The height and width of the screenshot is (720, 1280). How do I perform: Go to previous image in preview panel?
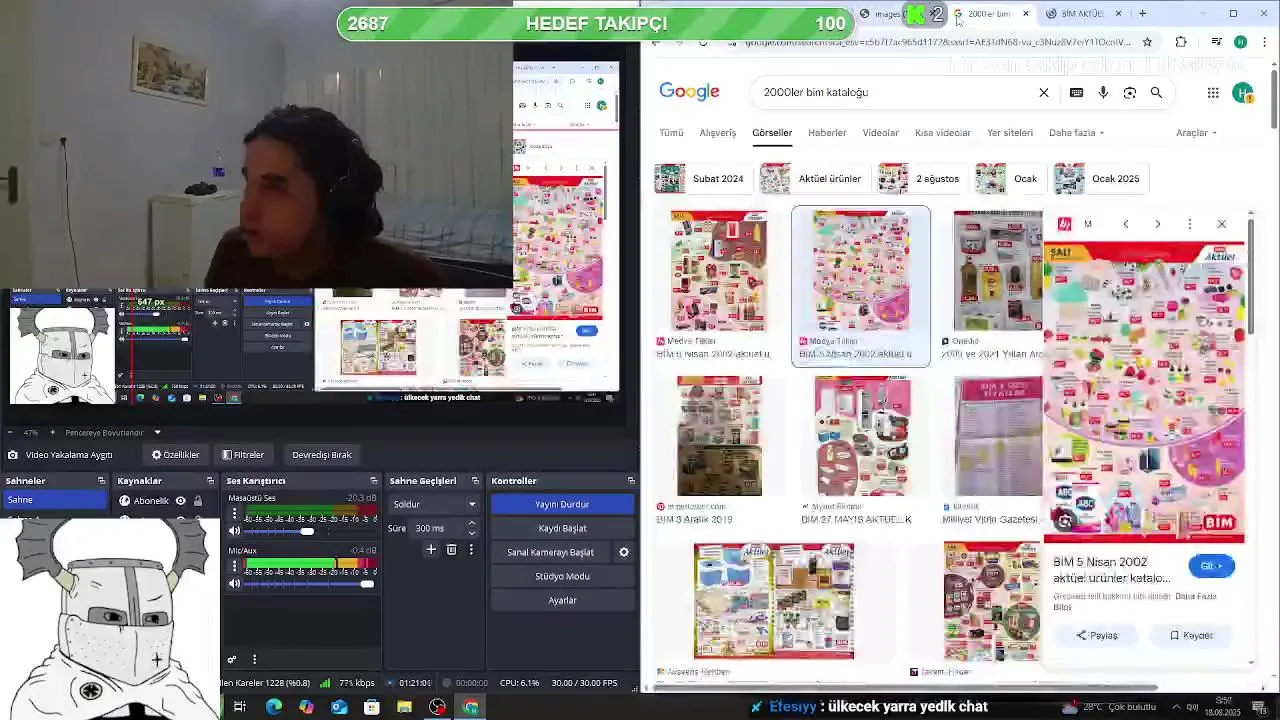coord(1126,224)
